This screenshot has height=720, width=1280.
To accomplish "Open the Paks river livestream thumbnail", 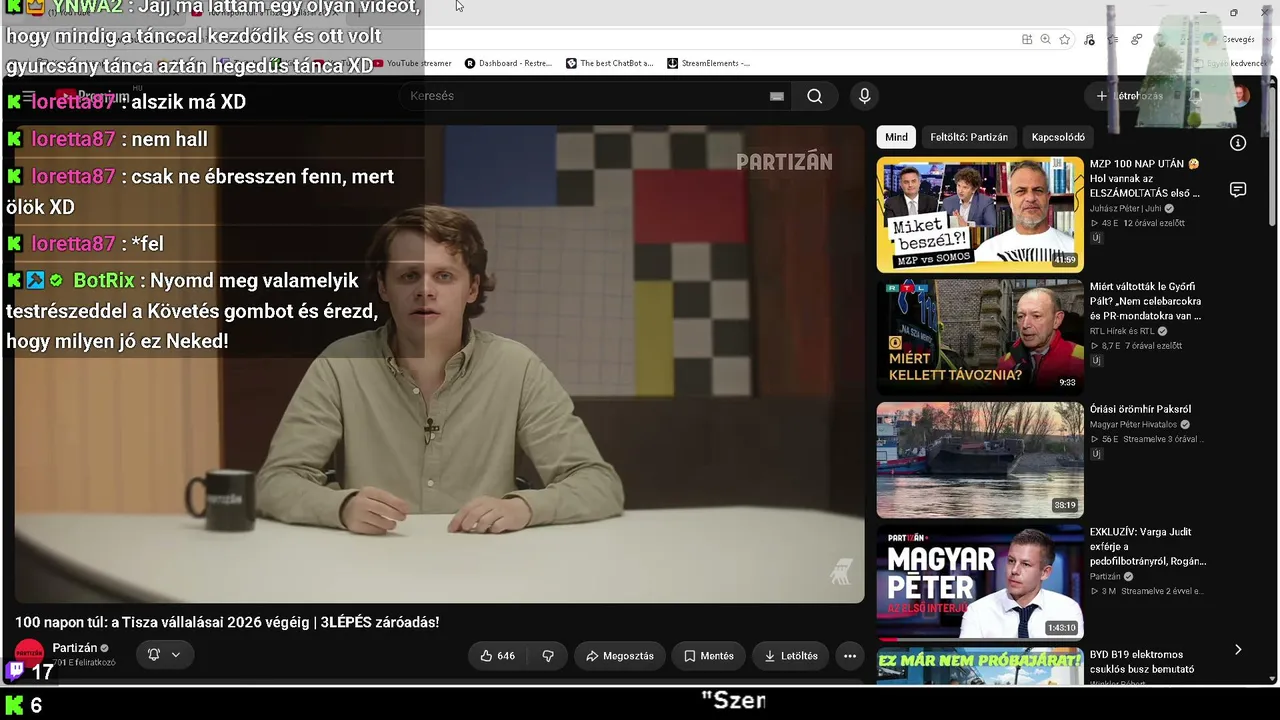I will tap(980, 460).
